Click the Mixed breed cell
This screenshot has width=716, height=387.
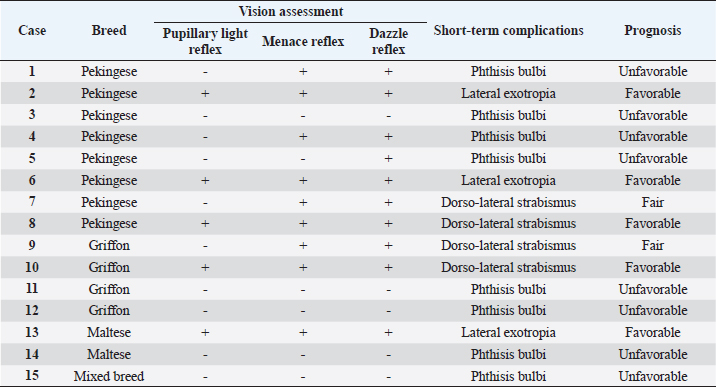(109, 376)
